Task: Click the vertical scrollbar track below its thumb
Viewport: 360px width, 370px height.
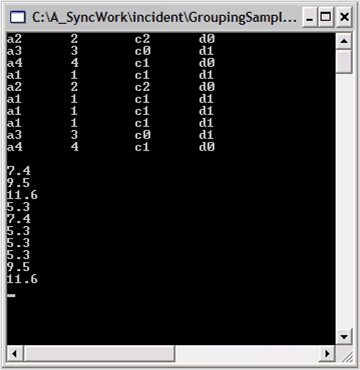Action: [x=344, y=201]
